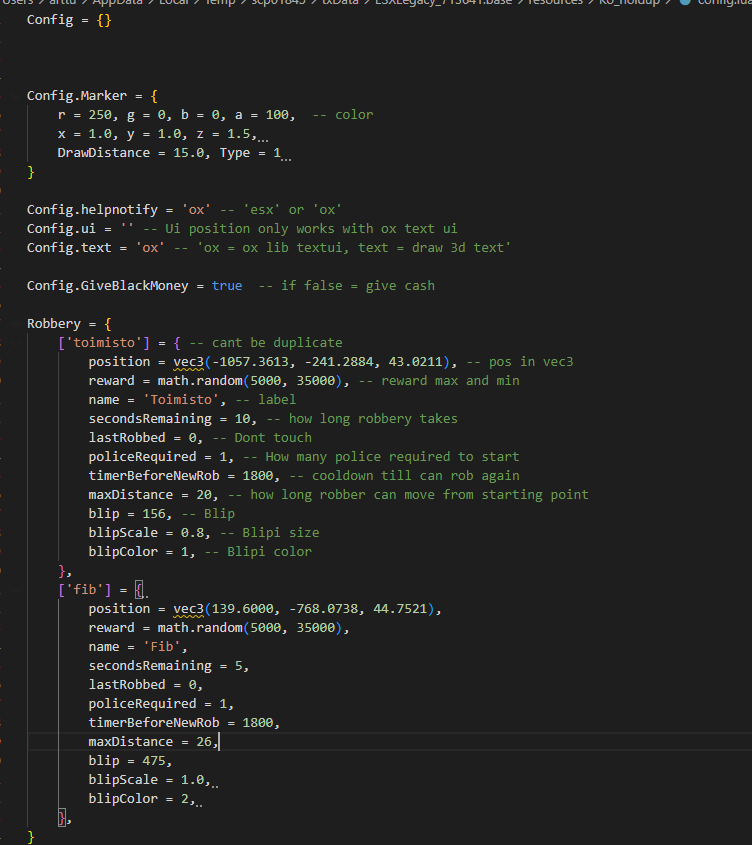Click the 'Config.Marker = {' line
This screenshot has height=845, width=752.
point(92,96)
